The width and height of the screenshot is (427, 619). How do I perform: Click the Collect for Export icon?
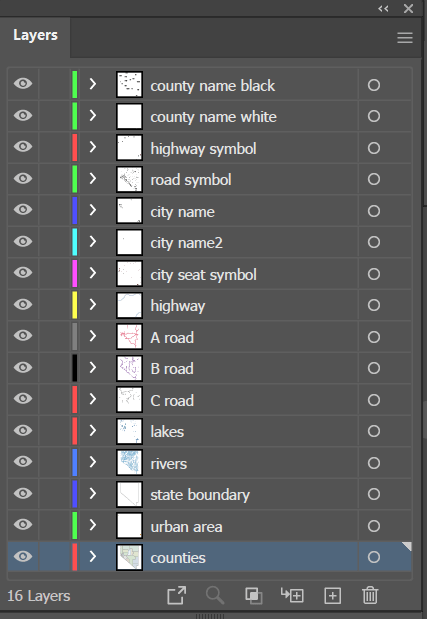176,595
